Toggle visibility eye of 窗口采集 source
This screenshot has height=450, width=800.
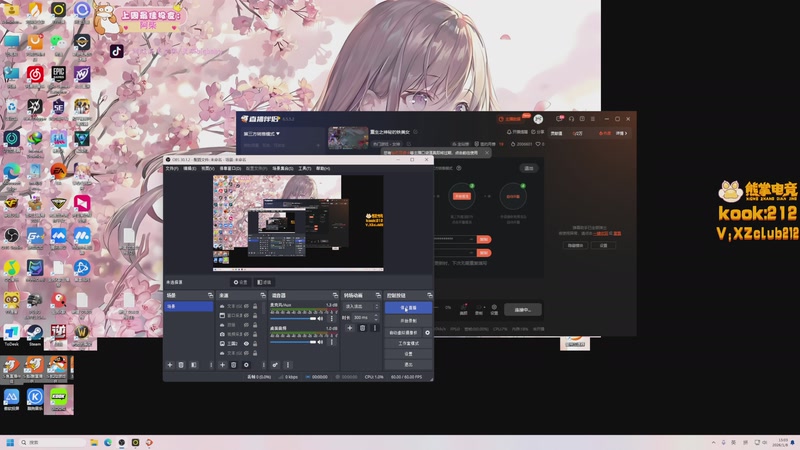[246, 316]
